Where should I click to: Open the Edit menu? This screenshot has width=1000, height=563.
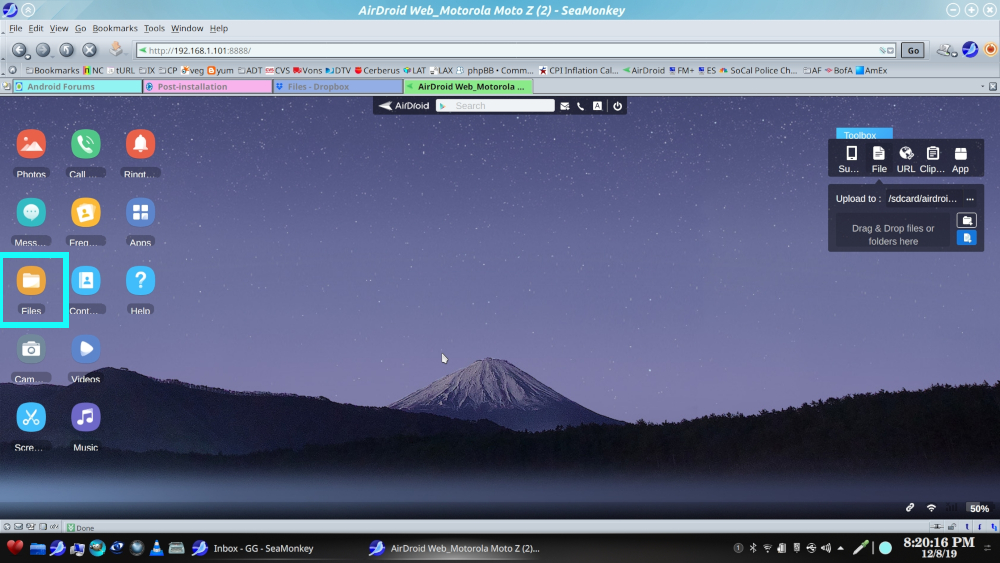point(36,28)
